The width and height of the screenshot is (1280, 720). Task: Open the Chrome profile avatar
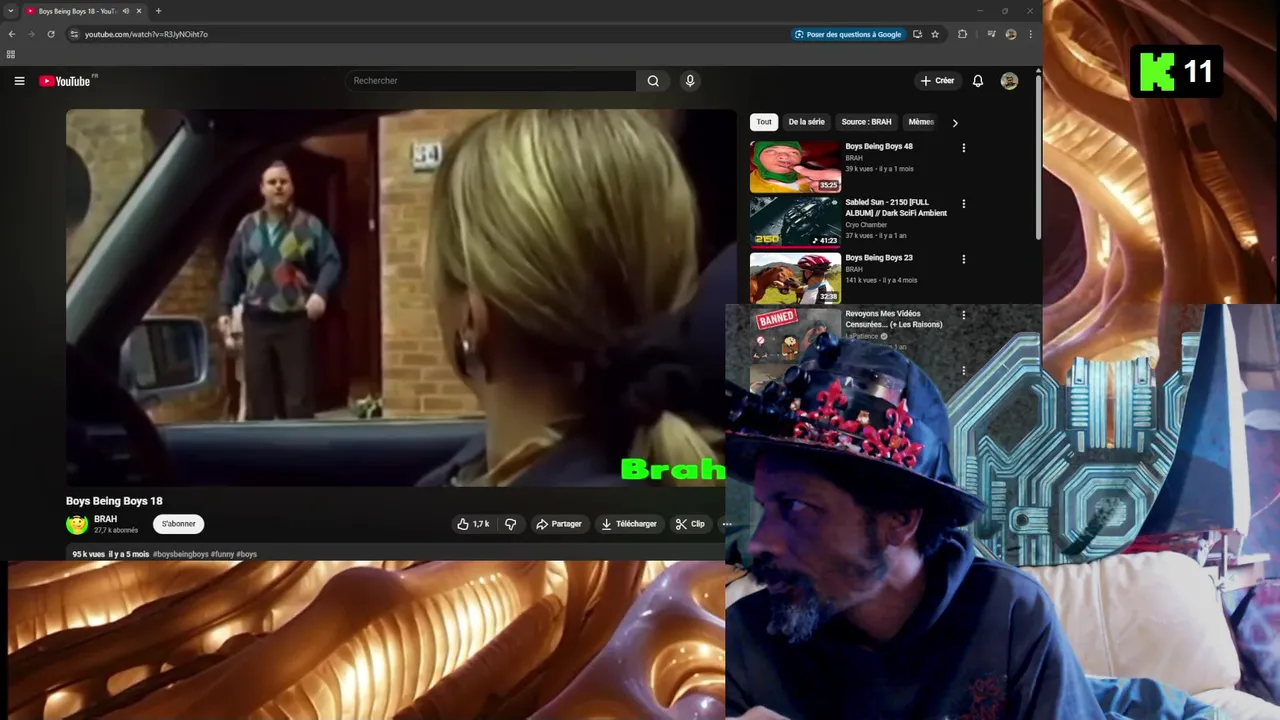pos(1011,34)
